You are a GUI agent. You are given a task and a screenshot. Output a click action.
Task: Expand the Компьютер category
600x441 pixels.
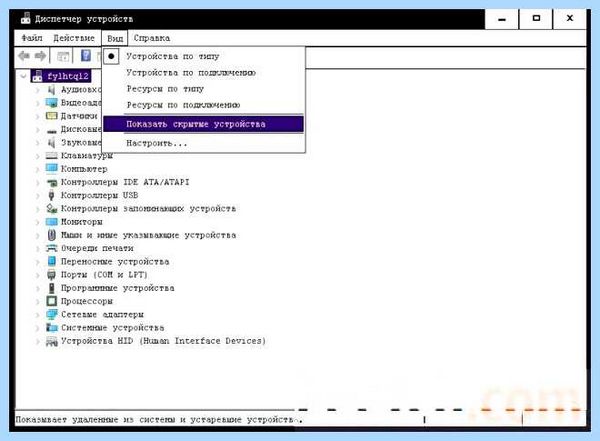(x=38, y=169)
